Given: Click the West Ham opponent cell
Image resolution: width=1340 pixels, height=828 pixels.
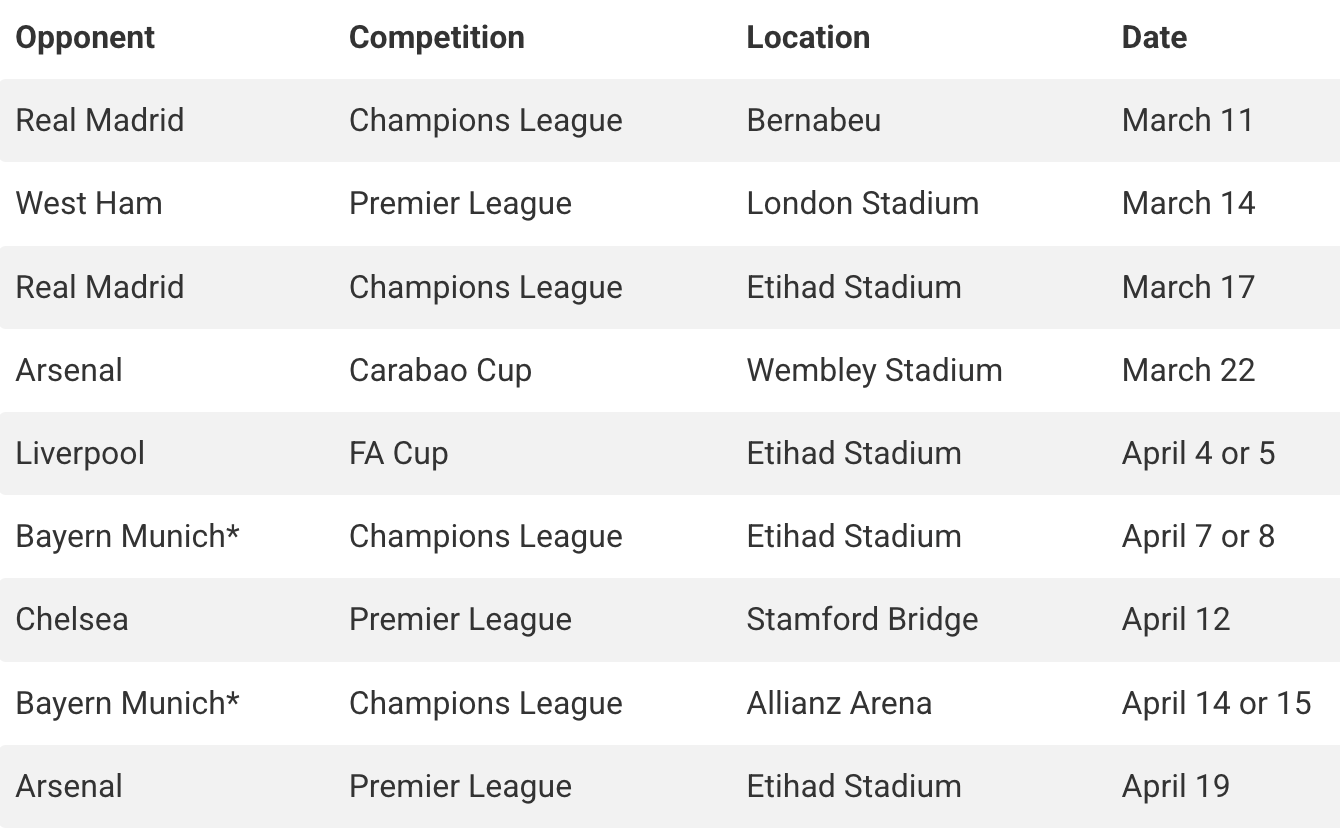Looking at the screenshot, I should click(89, 204).
